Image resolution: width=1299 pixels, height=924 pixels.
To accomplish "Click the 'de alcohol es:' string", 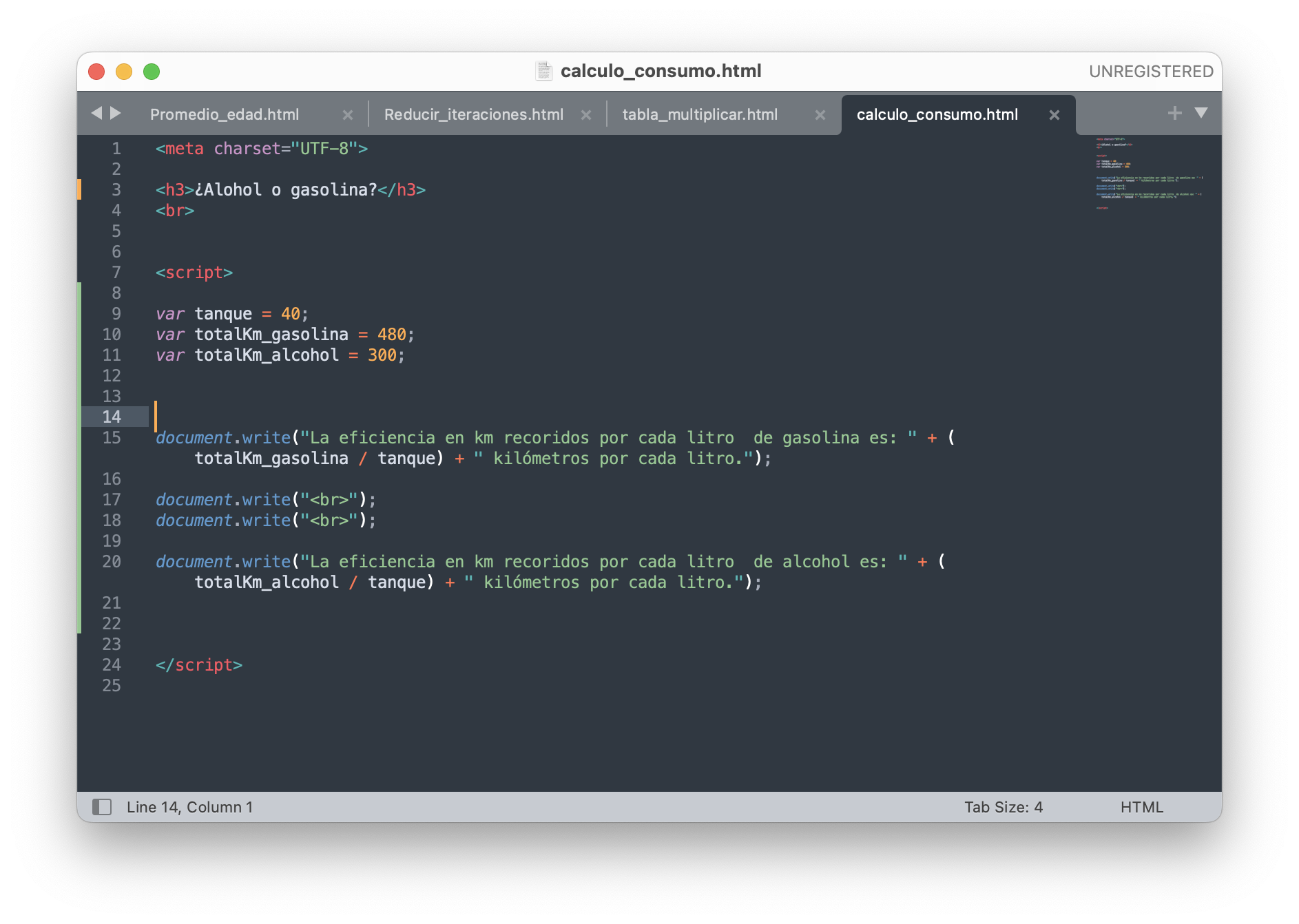I will (820, 562).
